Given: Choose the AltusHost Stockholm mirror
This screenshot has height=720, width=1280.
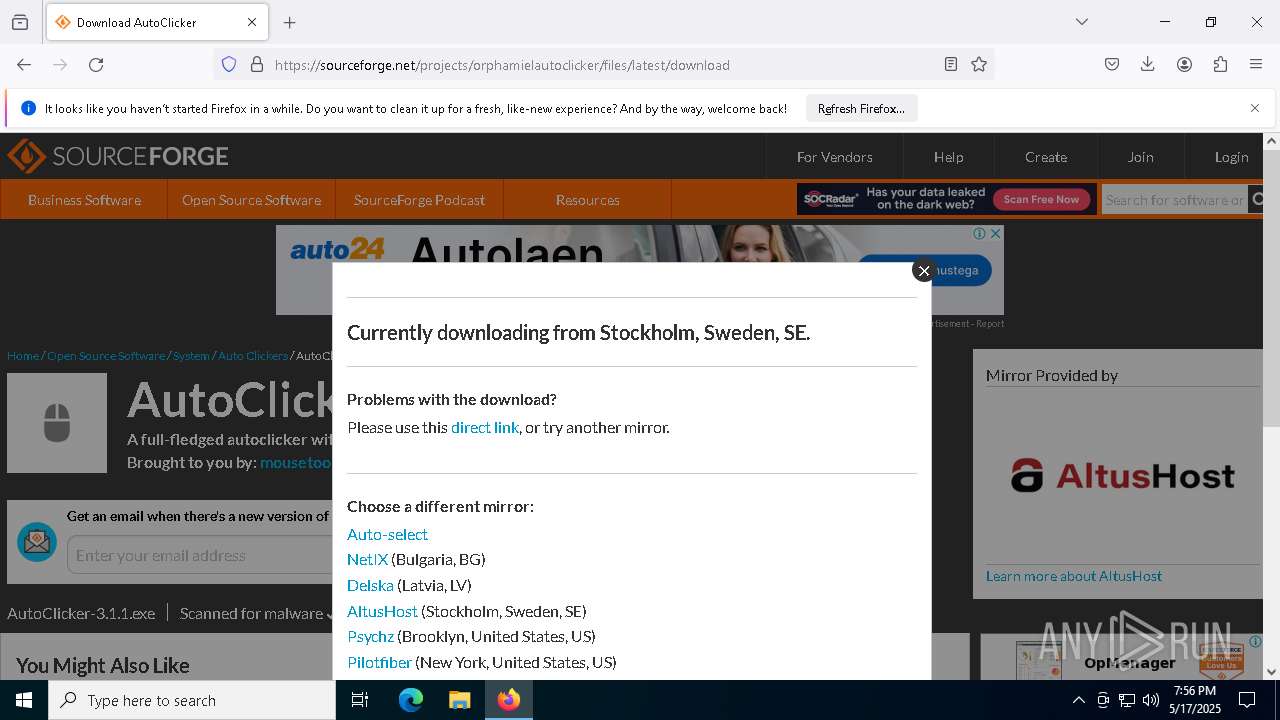Looking at the screenshot, I should click(382, 611).
